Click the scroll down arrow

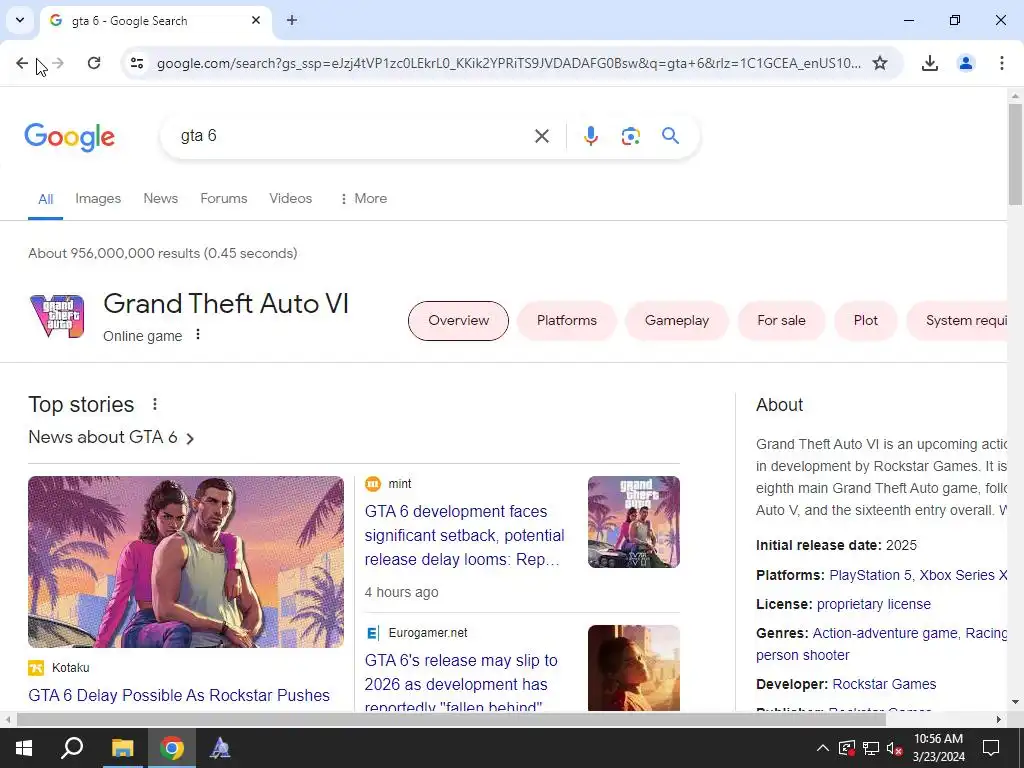click(x=1015, y=703)
